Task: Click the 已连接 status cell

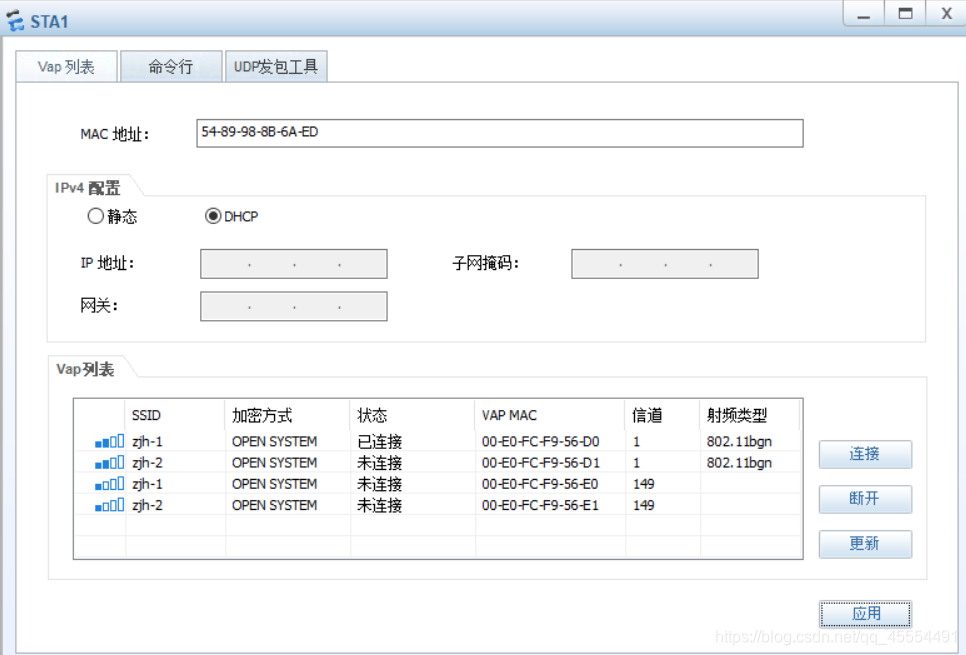Action: click(380, 441)
